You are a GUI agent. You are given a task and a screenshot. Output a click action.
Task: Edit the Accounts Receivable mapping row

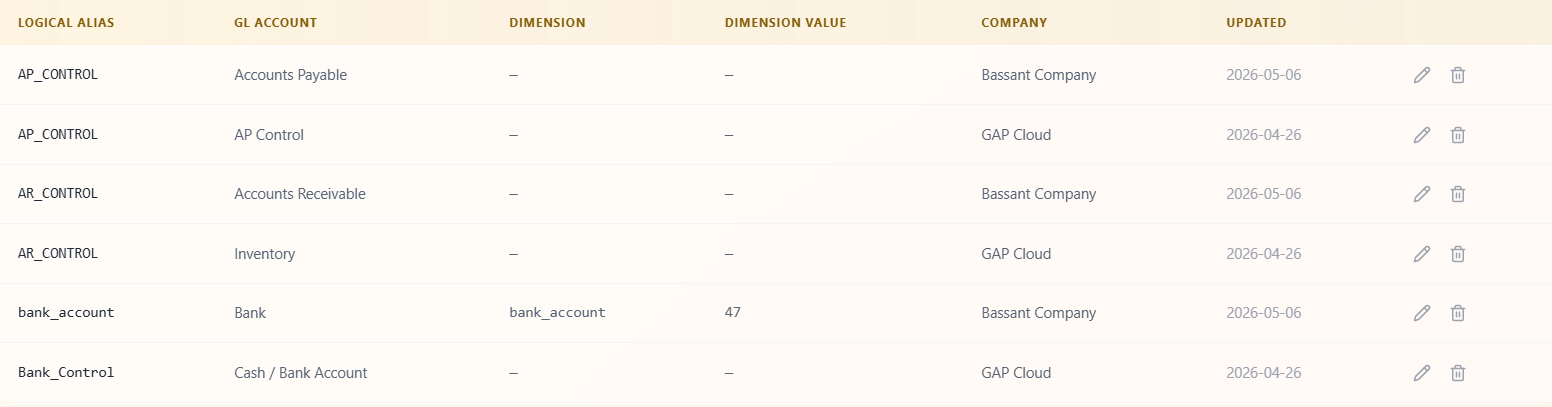click(x=1421, y=194)
